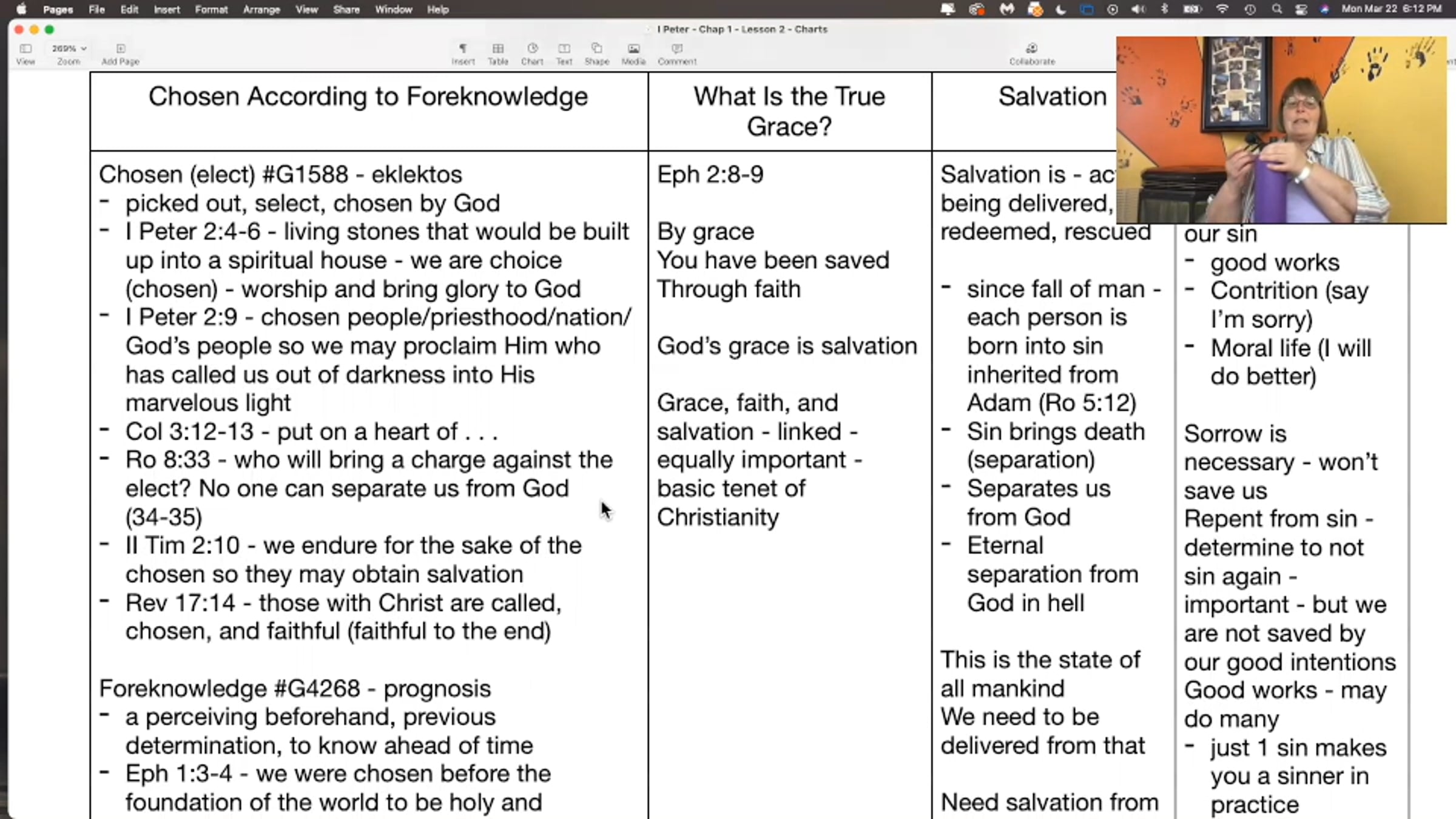Insert a chart with the Chart tool
1456x819 pixels.
click(x=532, y=53)
